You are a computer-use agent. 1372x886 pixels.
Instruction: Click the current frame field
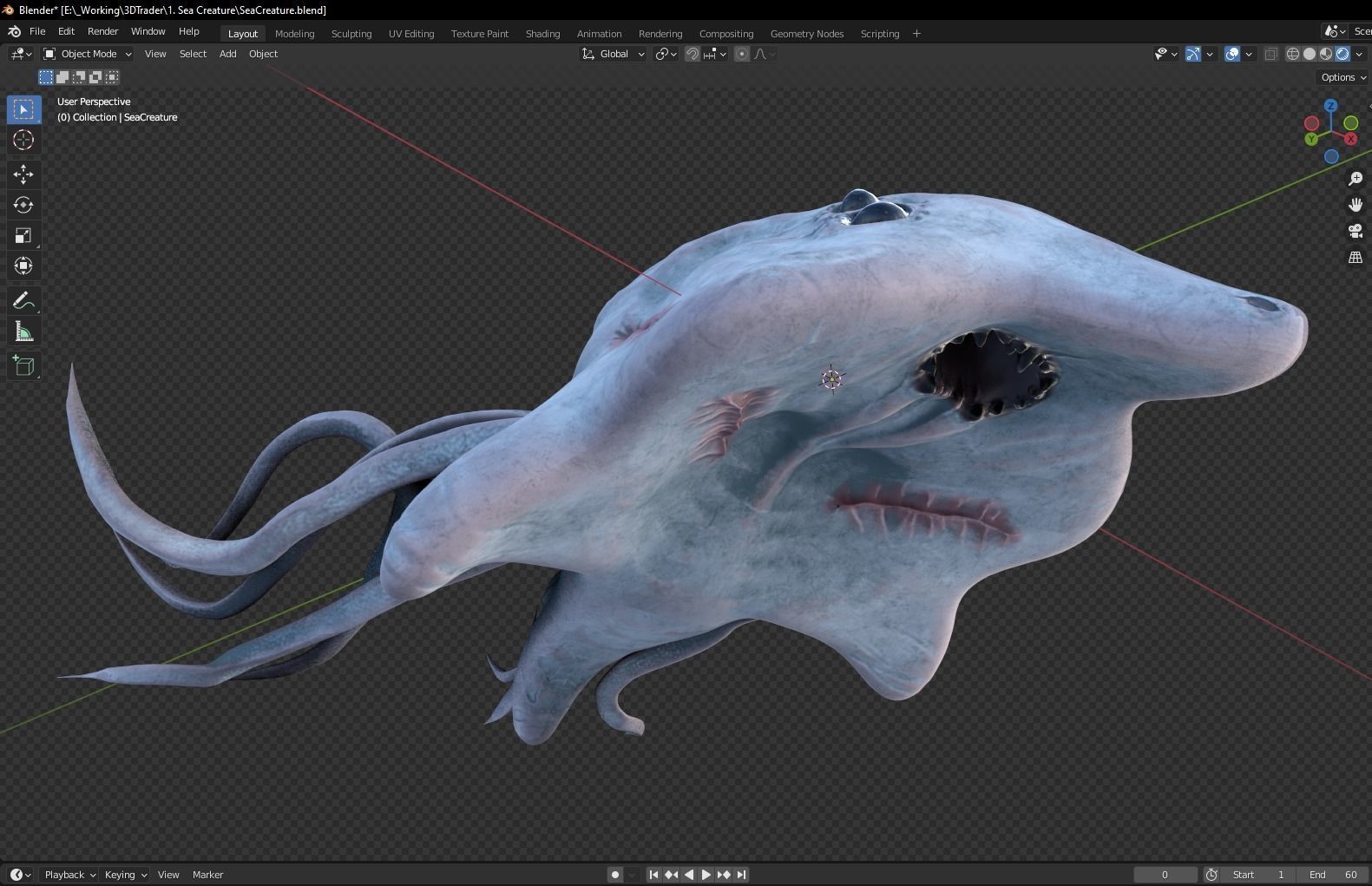pyautogui.click(x=1165, y=875)
